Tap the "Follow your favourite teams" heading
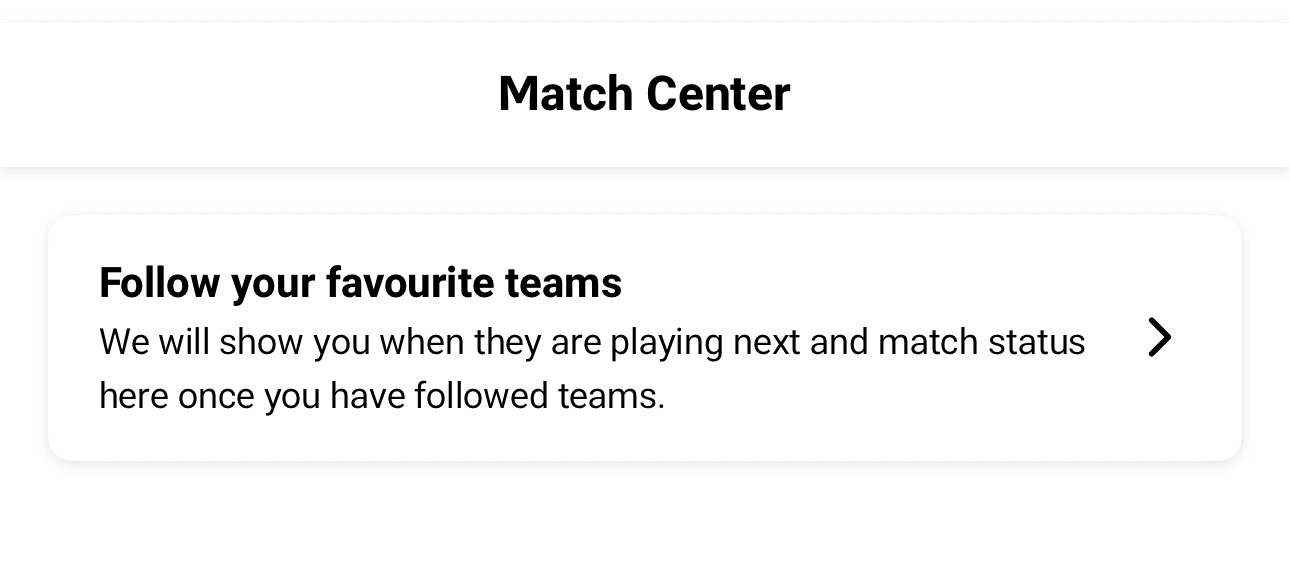The width and height of the screenshot is (1290, 568). click(x=360, y=283)
